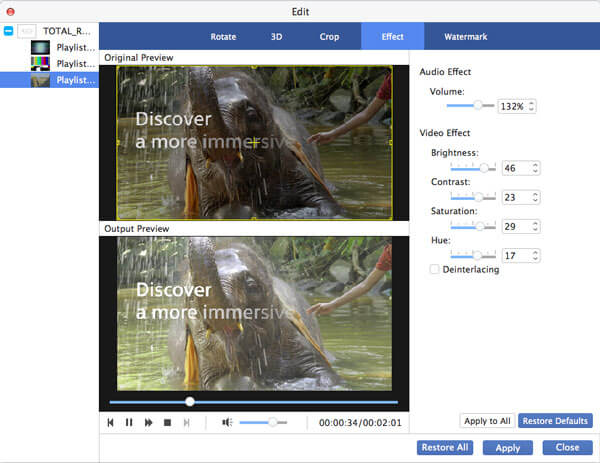Pause the video preview

click(129, 422)
